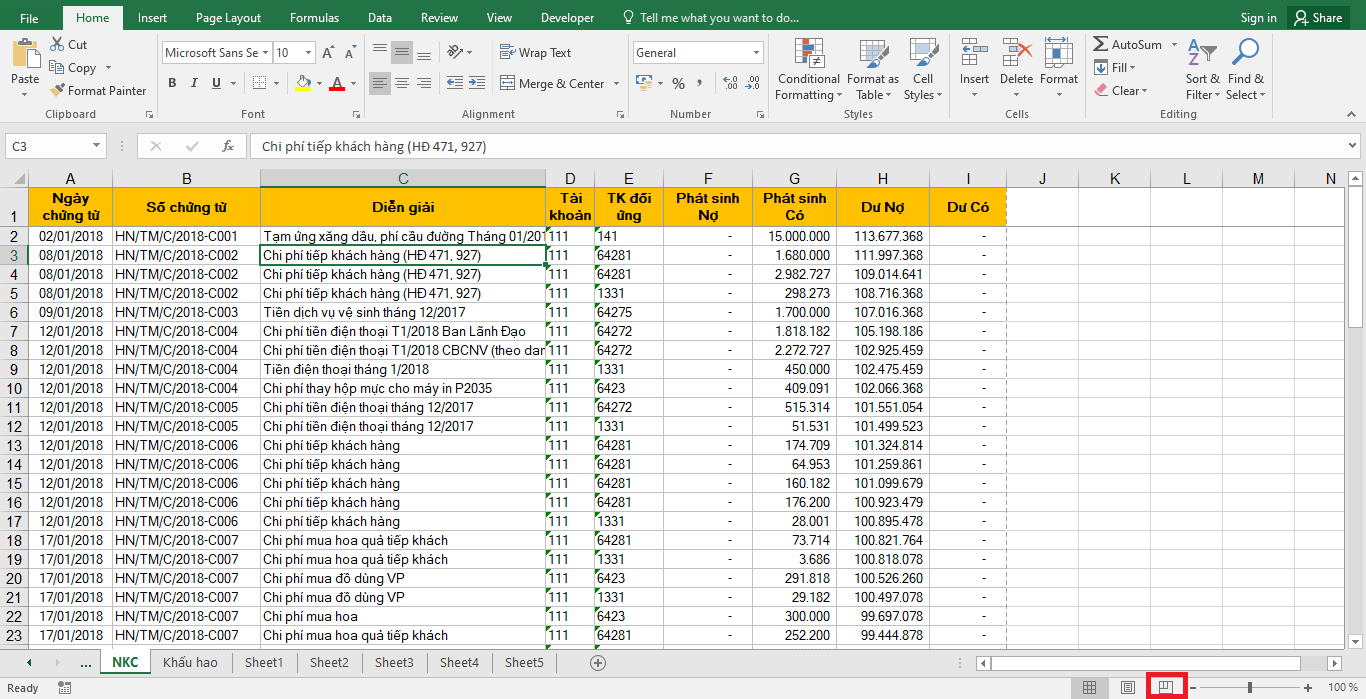Click the AutoSum sigma icon

coord(1100,45)
